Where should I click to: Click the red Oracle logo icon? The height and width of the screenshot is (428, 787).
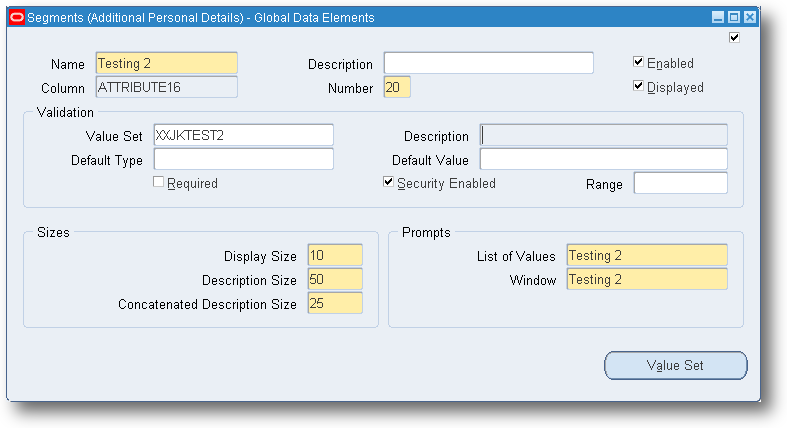point(17,18)
